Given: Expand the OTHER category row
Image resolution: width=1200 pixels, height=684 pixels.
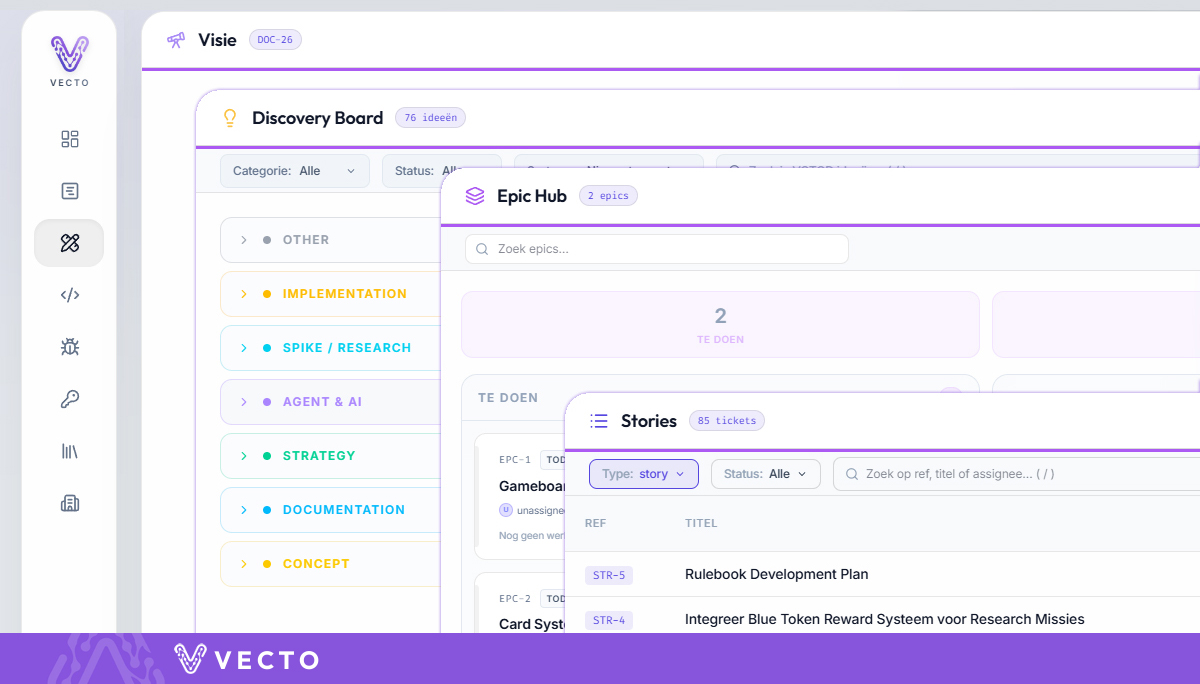Looking at the screenshot, I should [330, 240].
